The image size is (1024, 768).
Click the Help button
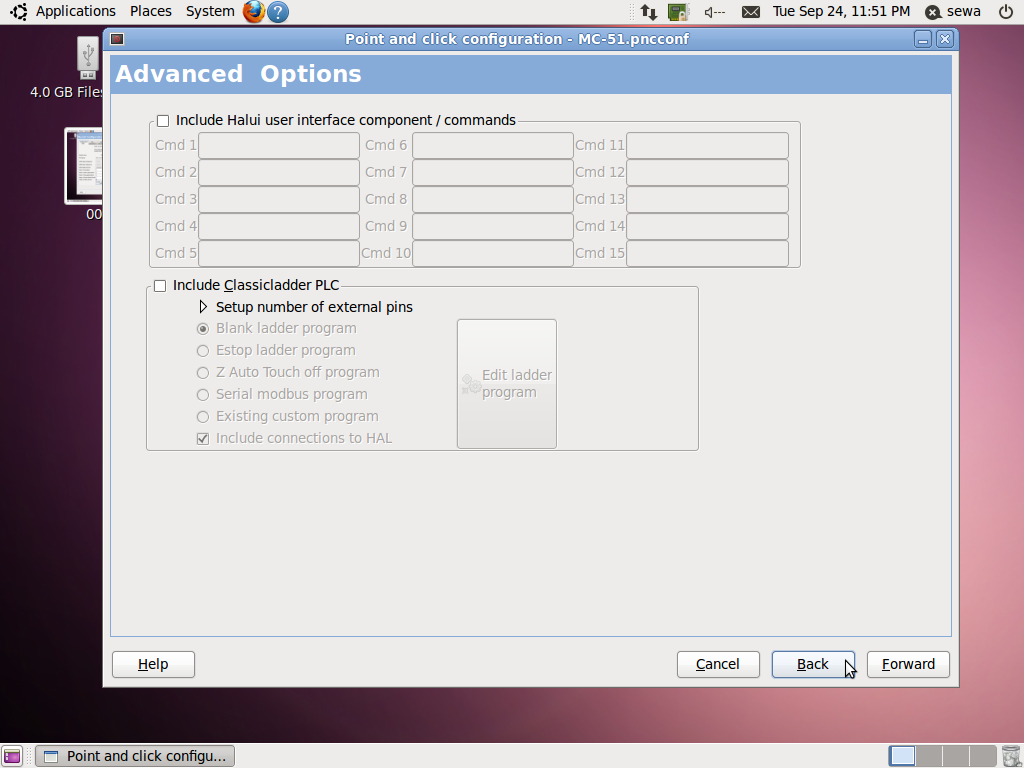click(153, 664)
